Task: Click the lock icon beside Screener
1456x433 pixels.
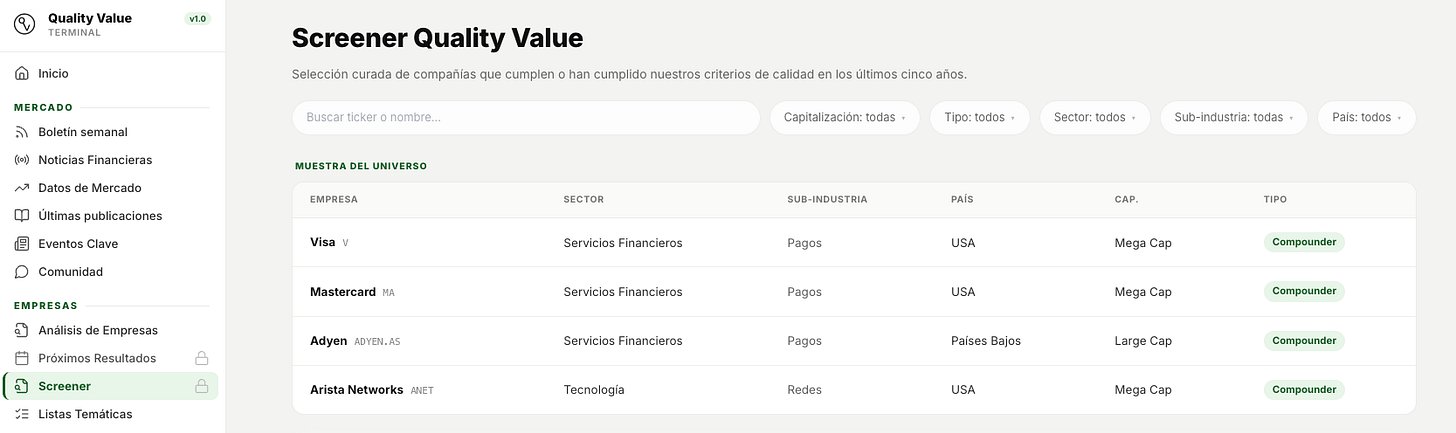Action: click(x=201, y=386)
